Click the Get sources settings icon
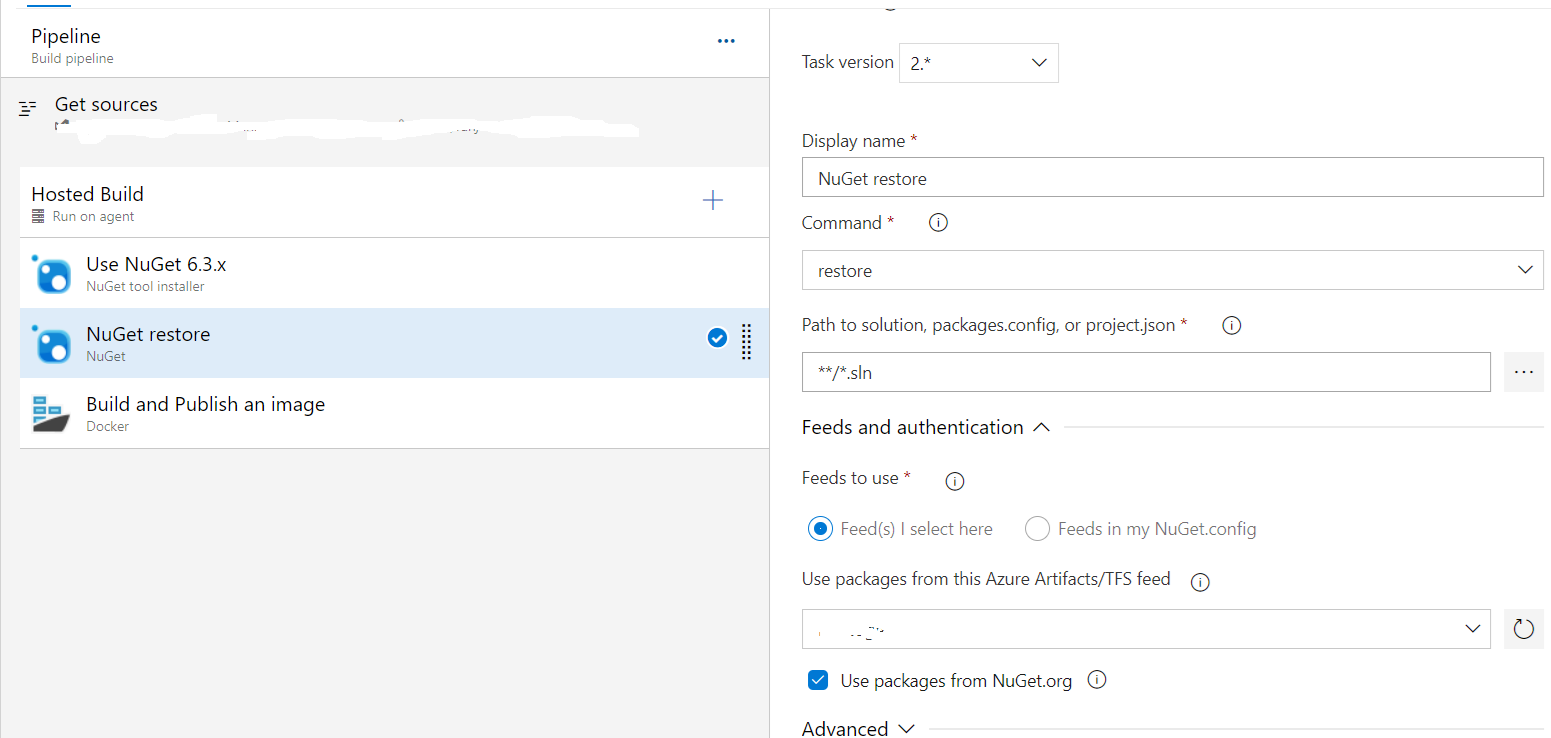1551x738 pixels. (27, 107)
